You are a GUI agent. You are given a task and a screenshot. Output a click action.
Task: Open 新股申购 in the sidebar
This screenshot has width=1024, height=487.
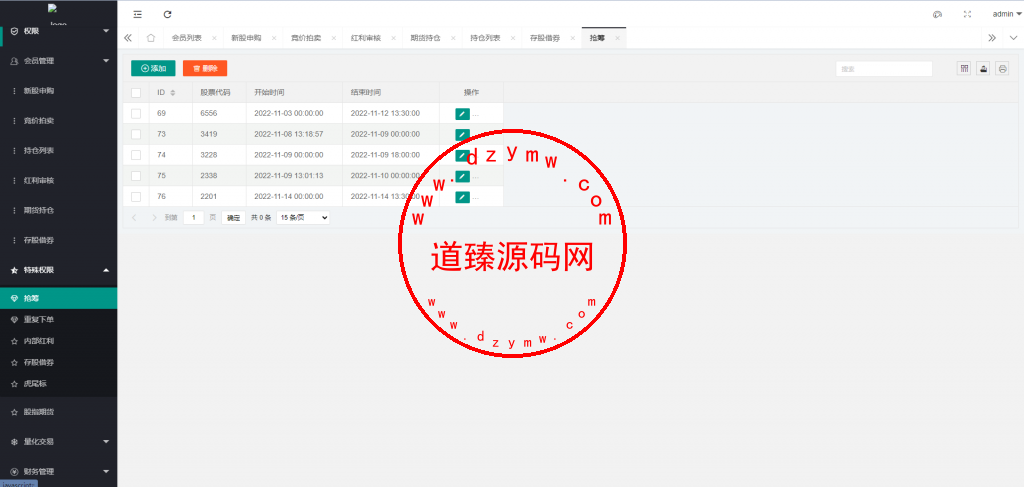tap(59, 91)
